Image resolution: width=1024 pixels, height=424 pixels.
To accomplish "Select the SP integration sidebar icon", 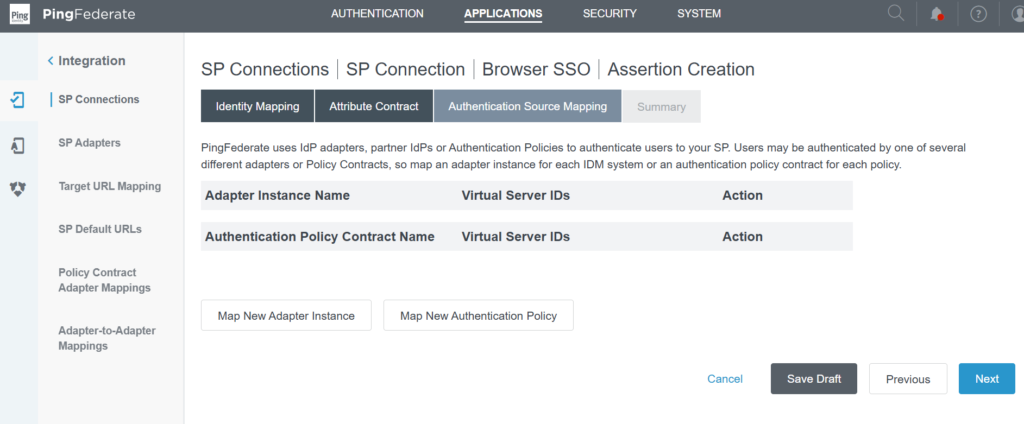I will click(18, 100).
